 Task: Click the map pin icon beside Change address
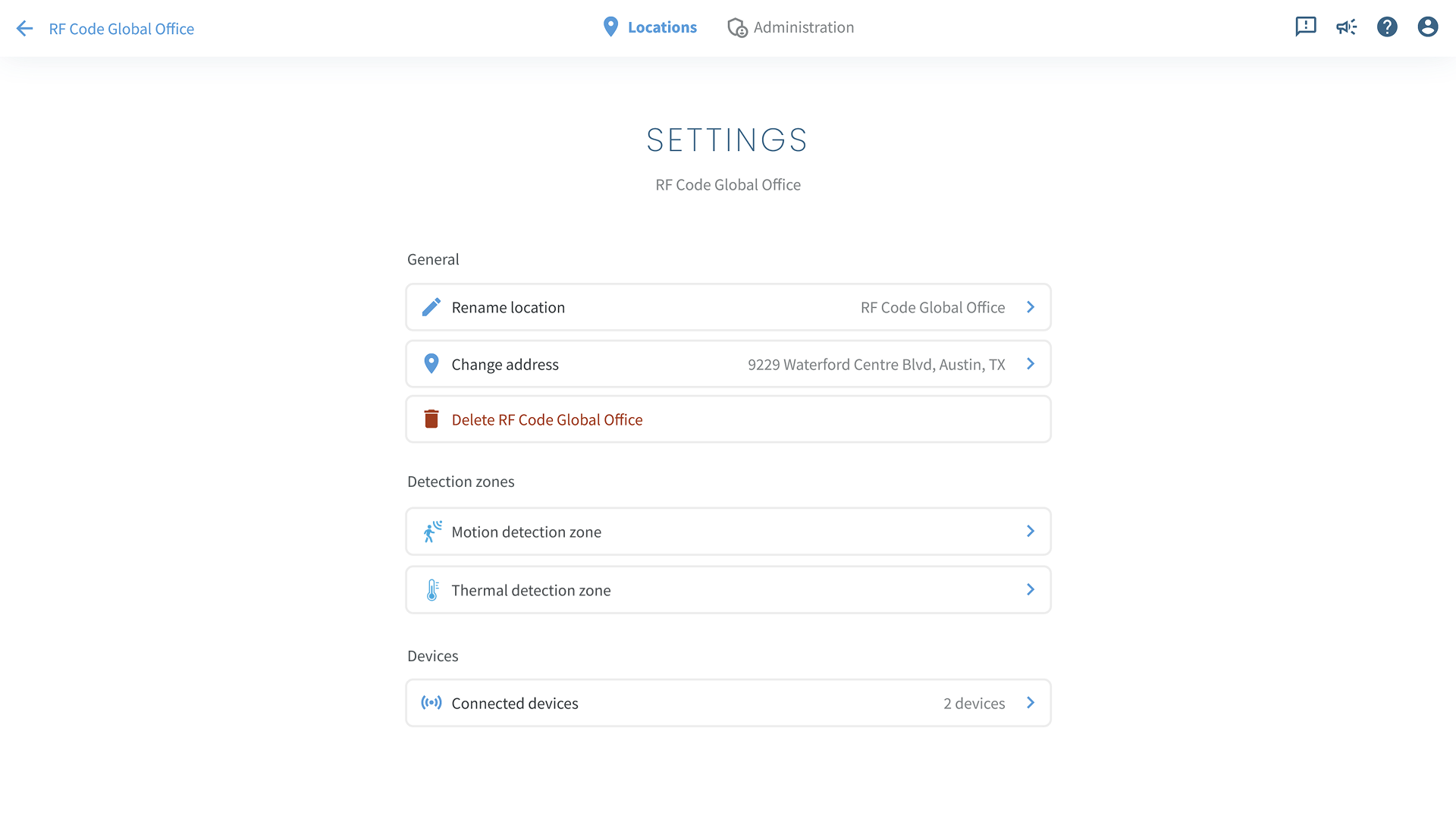(431, 364)
